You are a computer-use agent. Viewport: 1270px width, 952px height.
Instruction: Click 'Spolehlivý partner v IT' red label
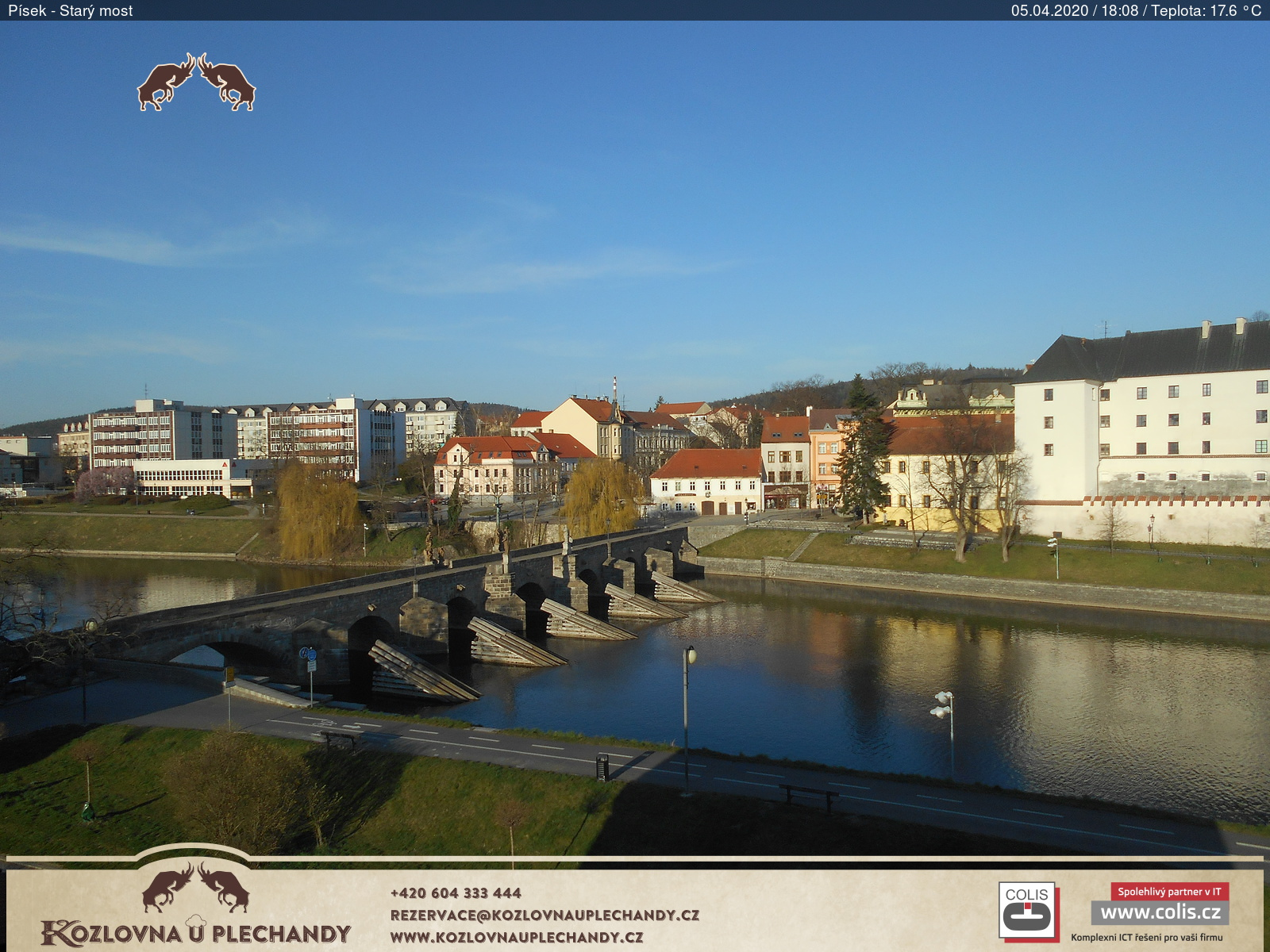tap(1170, 892)
